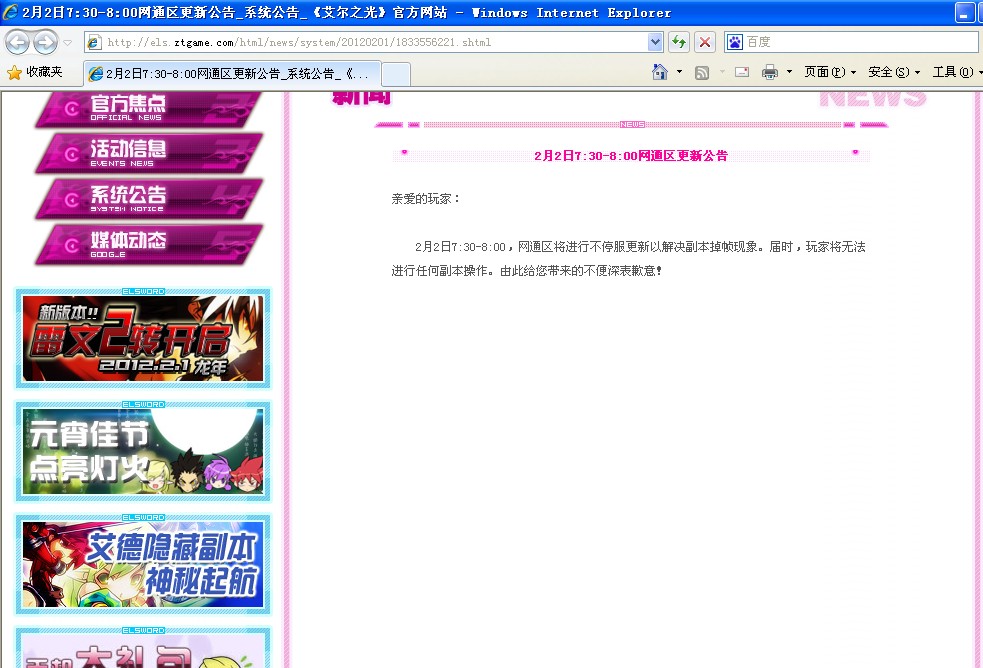
Task: Click the paragraph line starting 2月2日7:30-8:00，网通区将进行
Action: (640, 247)
